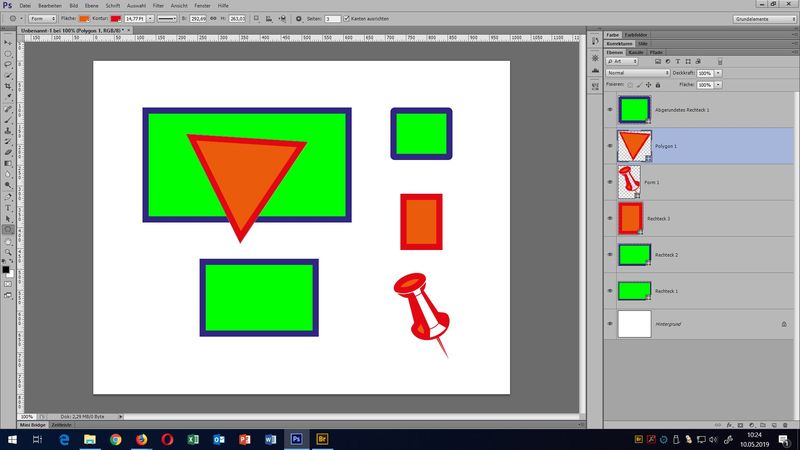Screen dimensions: 800x450
Task: Switch to the Pfade tab
Action: pyautogui.click(x=656, y=52)
